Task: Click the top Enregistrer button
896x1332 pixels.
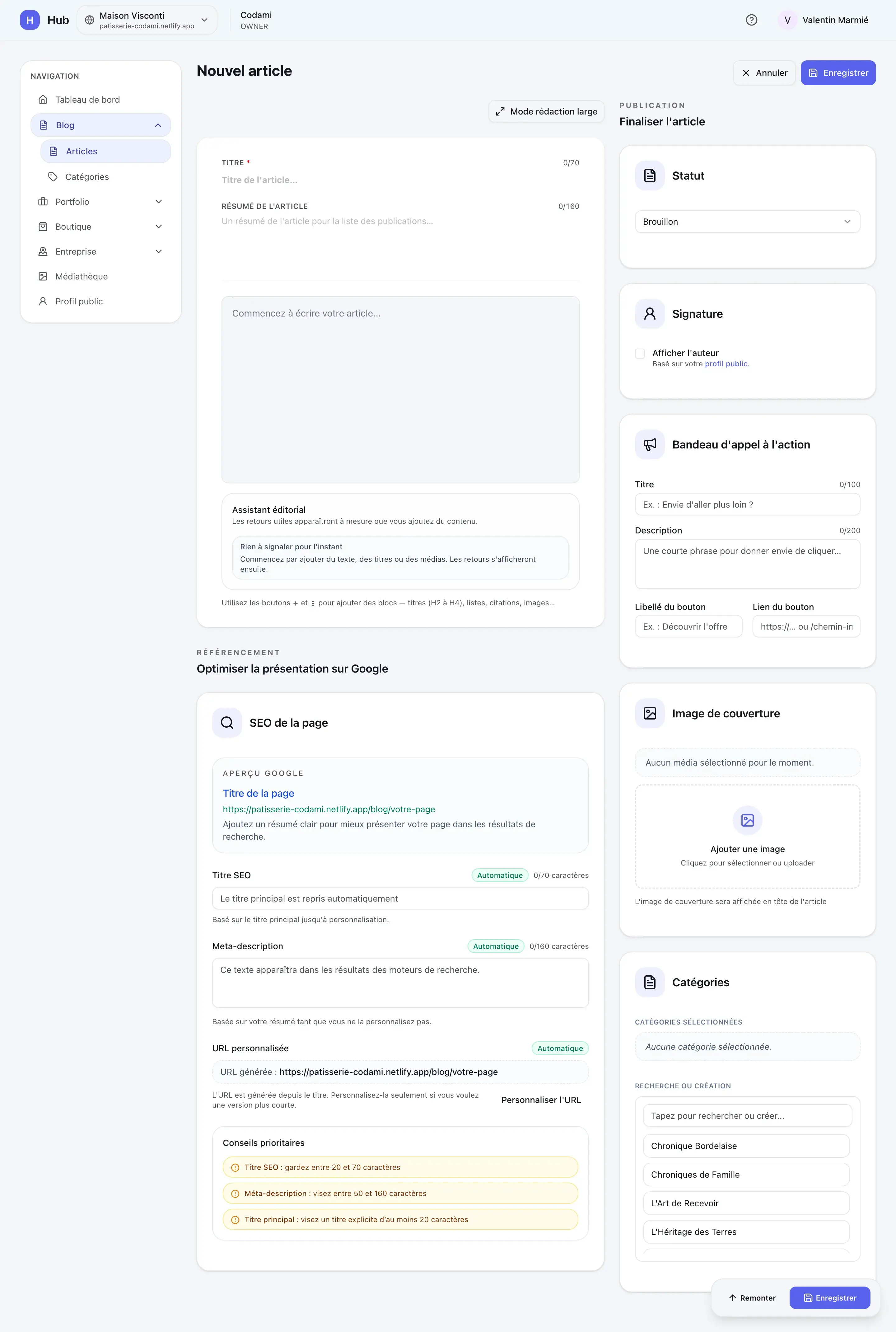Action: point(838,73)
